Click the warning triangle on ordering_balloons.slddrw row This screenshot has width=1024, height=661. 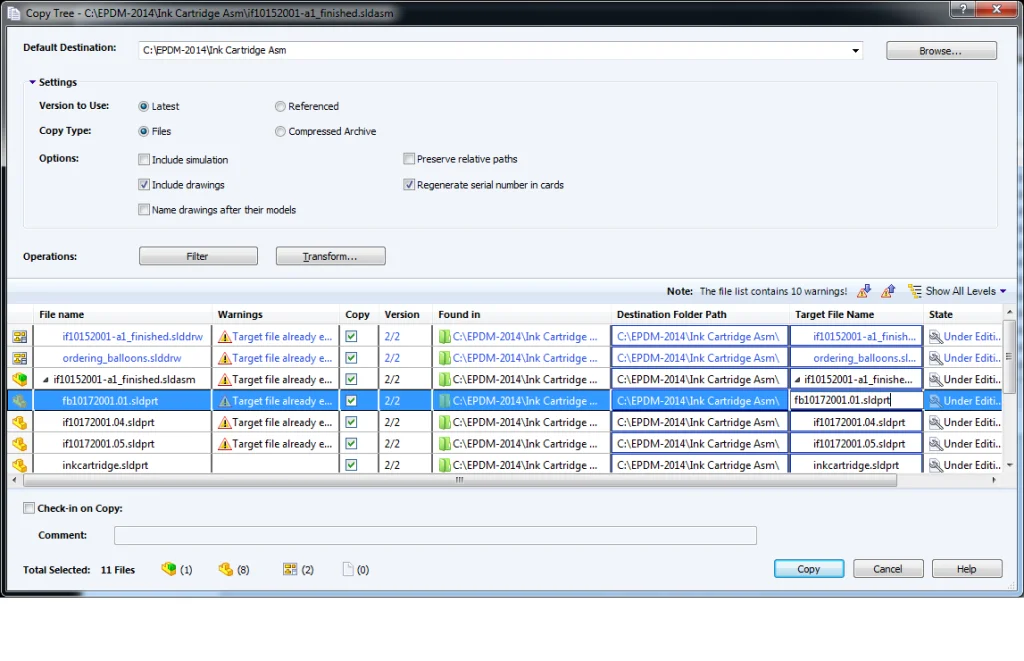point(222,357)
